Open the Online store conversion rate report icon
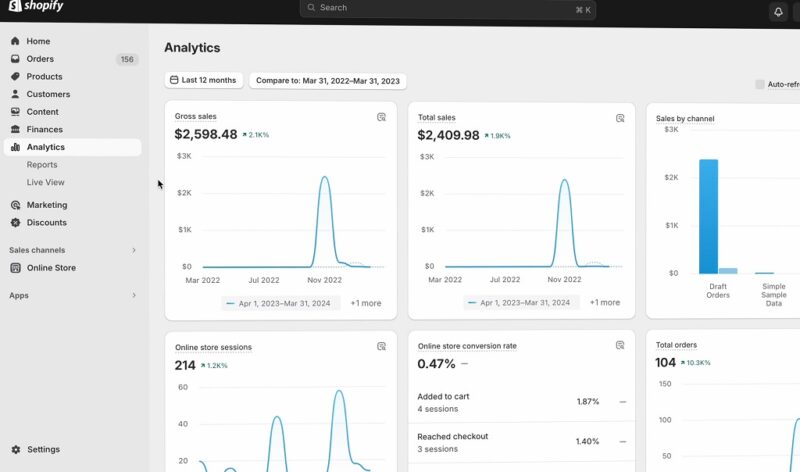The image size is (800, 472). click(620, 347)
